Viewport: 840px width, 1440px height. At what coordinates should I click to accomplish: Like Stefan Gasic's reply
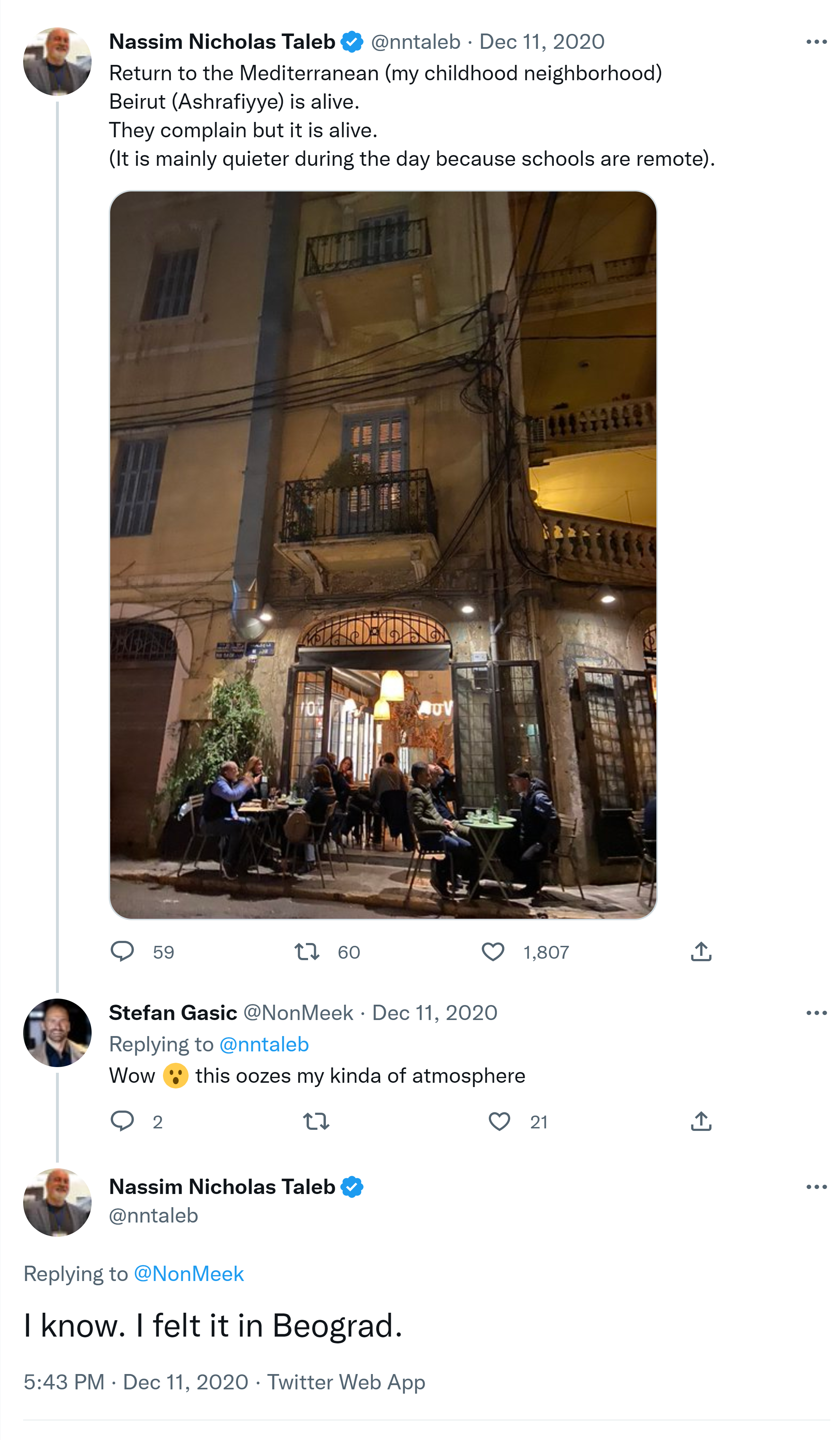[x=499, y=1121]
